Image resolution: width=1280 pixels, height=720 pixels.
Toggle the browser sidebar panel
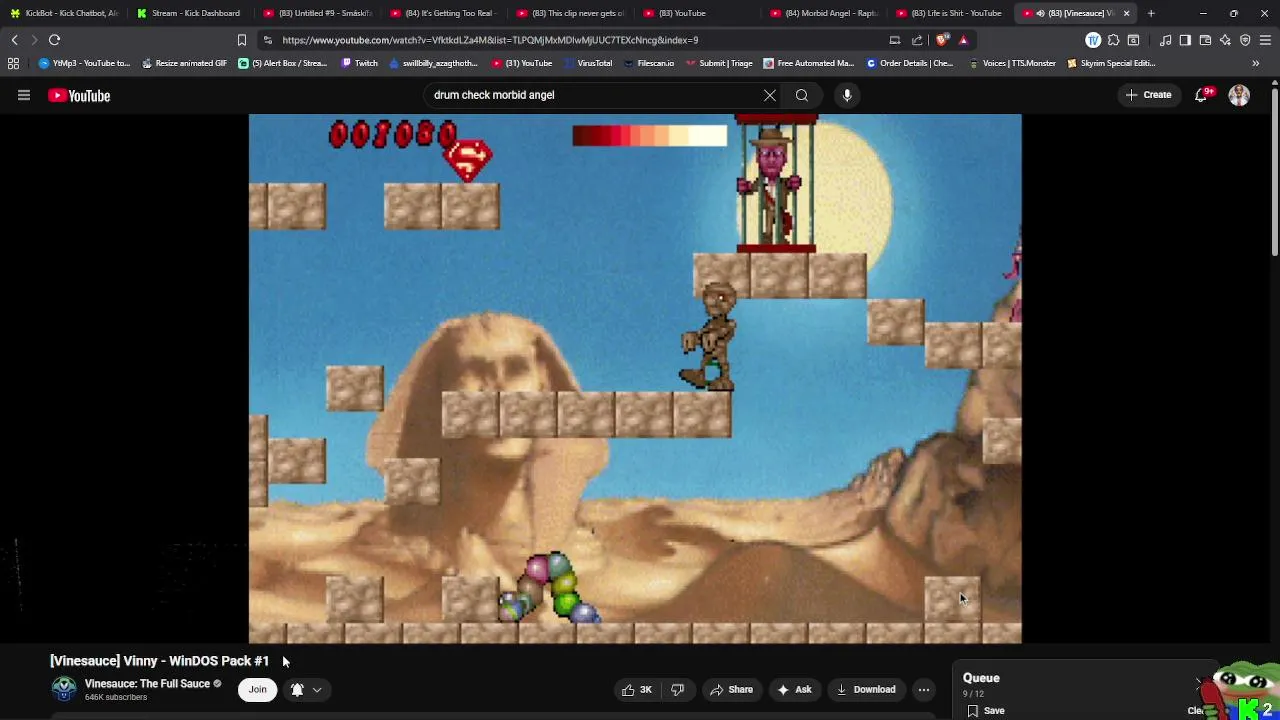[1185, 40]
